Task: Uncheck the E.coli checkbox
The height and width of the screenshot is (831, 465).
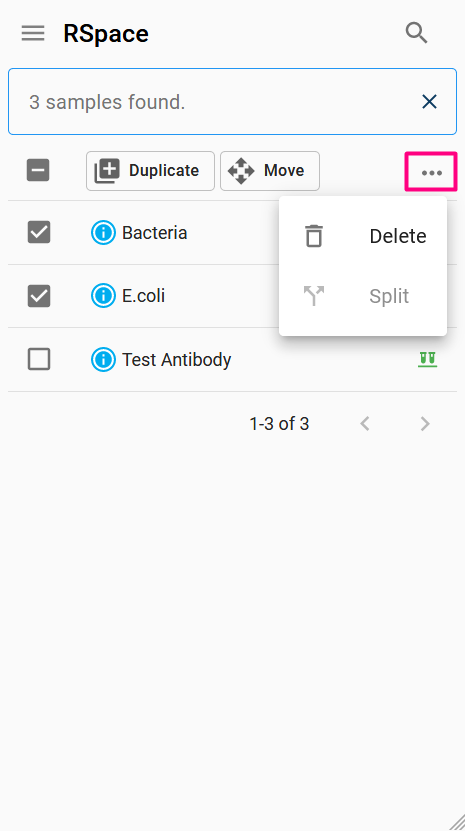Action: 39,296
